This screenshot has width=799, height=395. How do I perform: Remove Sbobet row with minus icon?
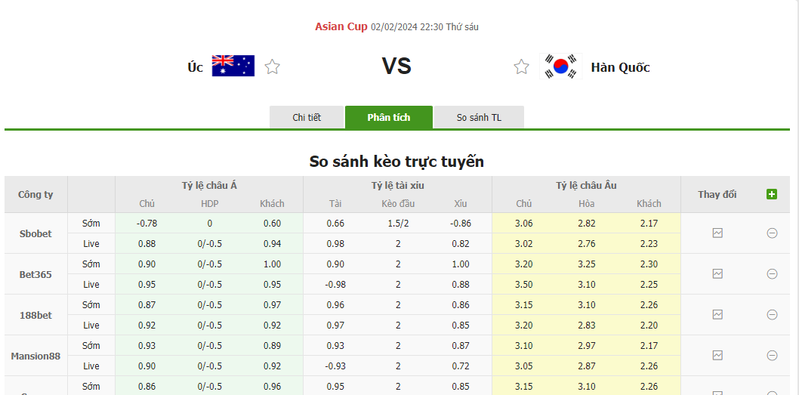point(772,233)
